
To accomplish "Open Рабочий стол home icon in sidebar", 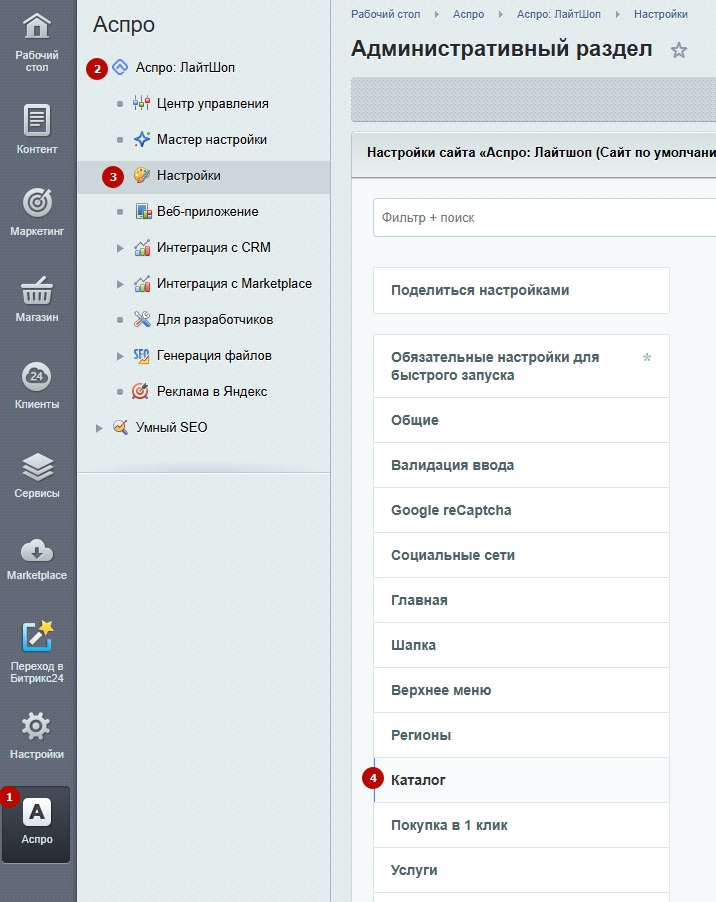I will [x=37, y=26].
